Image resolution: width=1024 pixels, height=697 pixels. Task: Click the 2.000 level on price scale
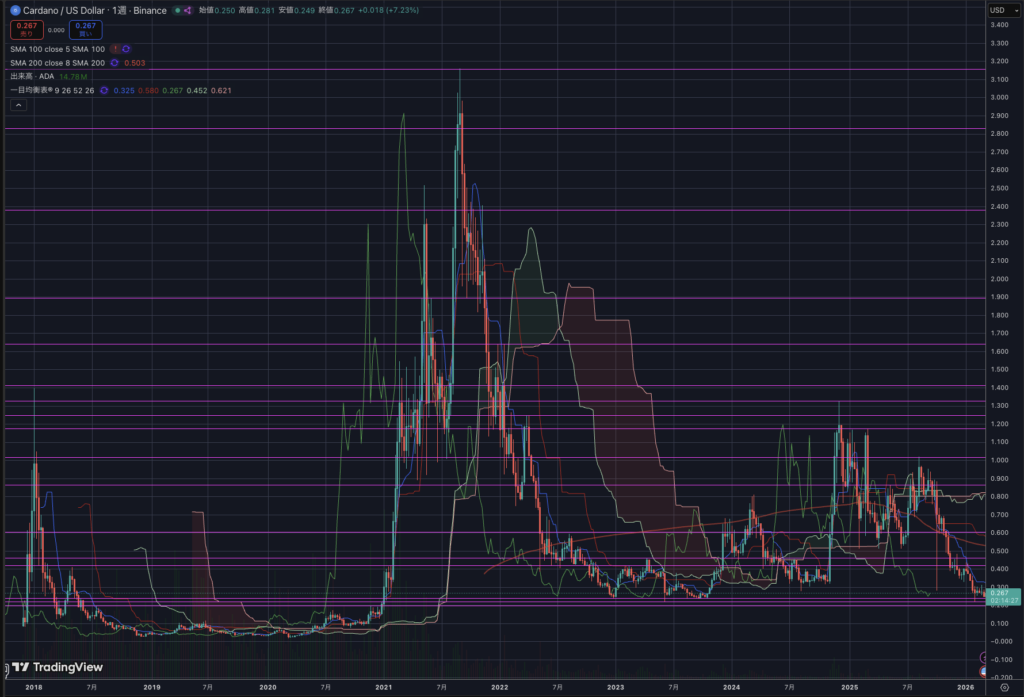pos(998,279)
